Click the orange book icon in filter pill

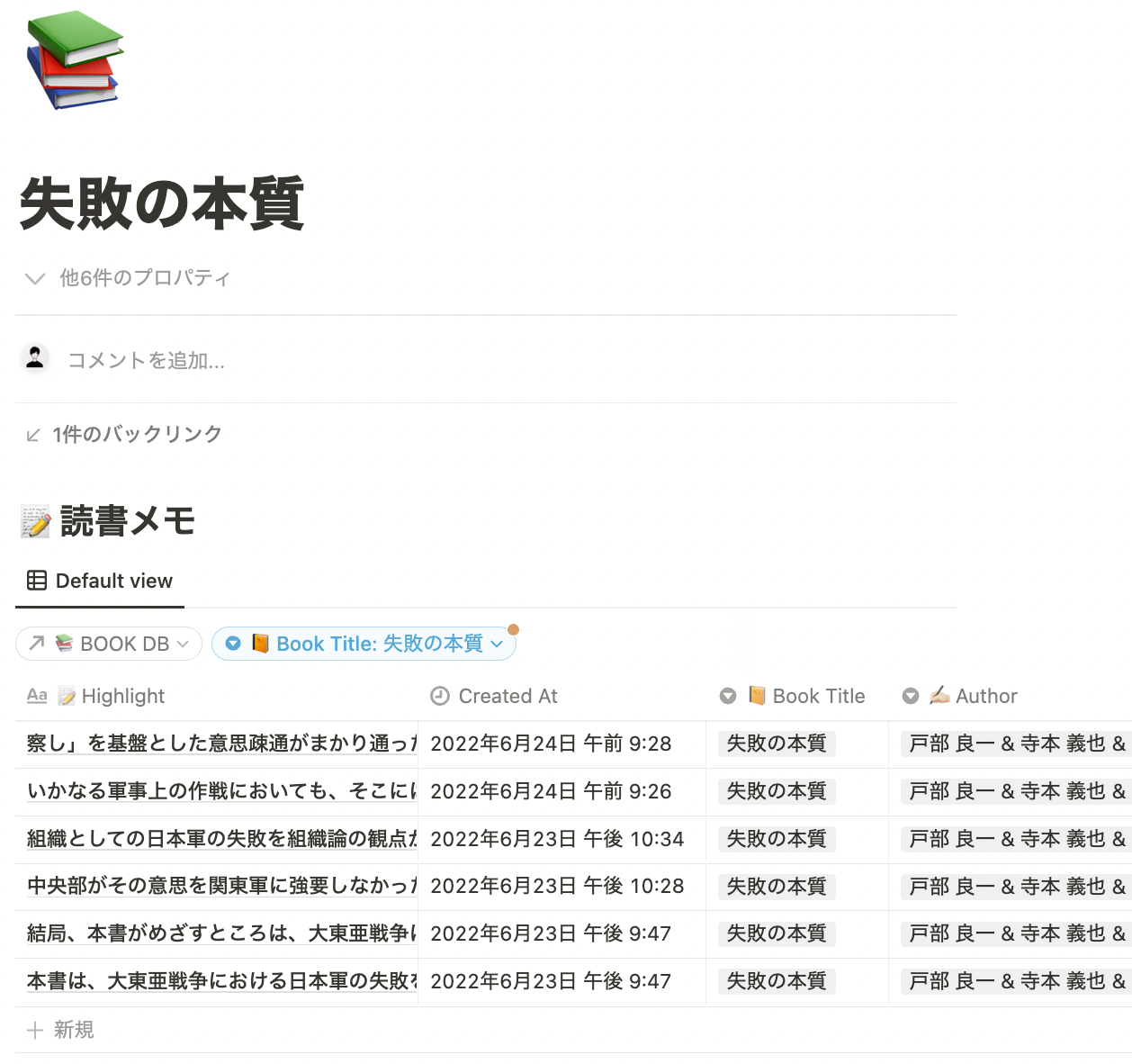pos(260,643)
